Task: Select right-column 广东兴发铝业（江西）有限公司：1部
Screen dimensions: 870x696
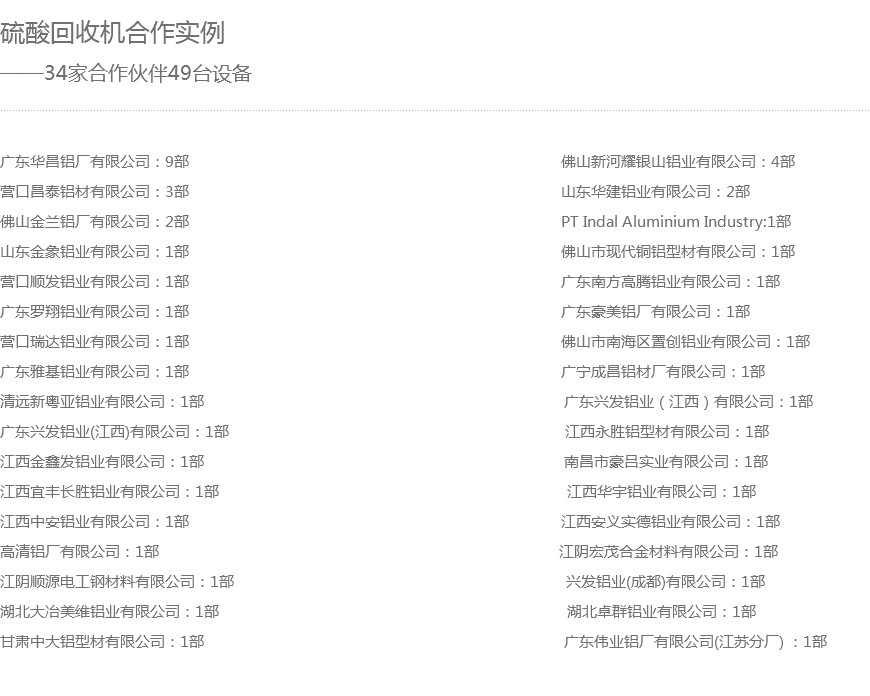Action: click(x=689, y=401)
